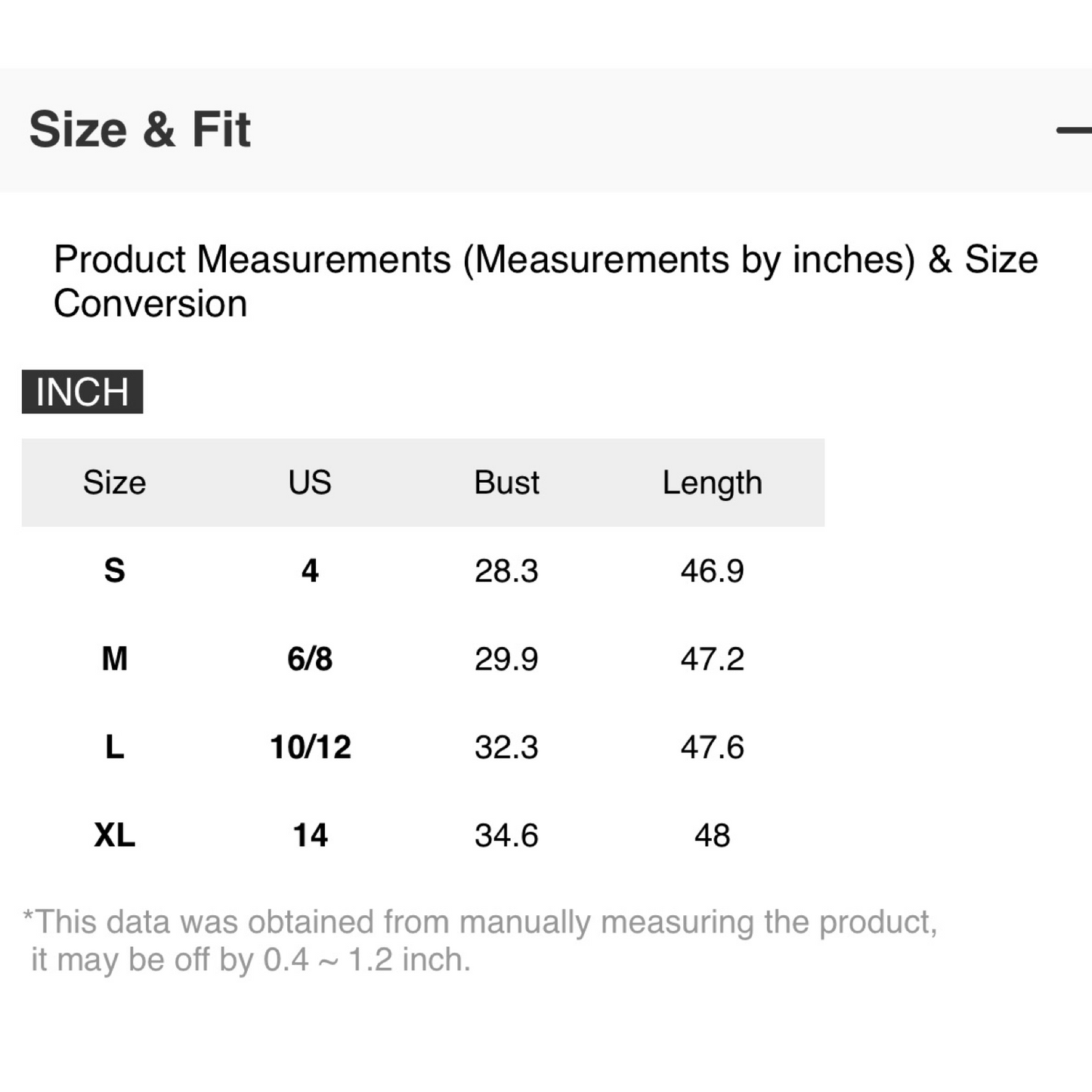Select the L size row label
The height and width of the screenshot is (1092, 1092).
coord(114,747)
